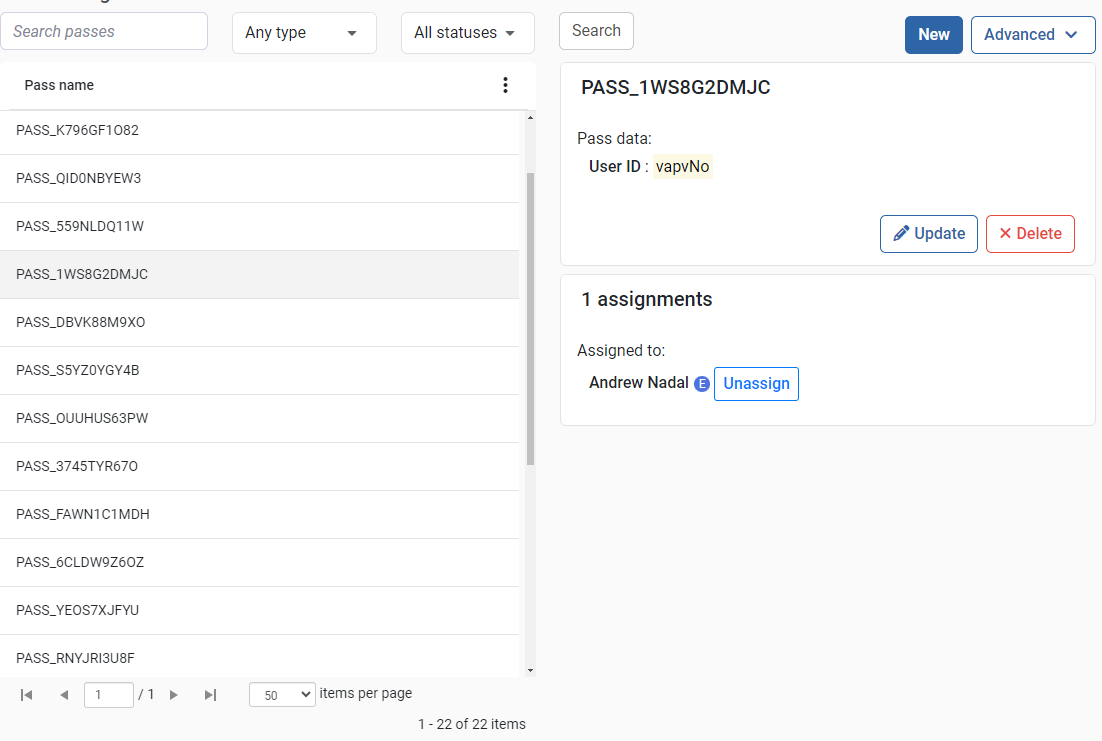Create a new pass with New button
Screen dimensions: 1102x741
pyautogui.click(x=933, y=35)
